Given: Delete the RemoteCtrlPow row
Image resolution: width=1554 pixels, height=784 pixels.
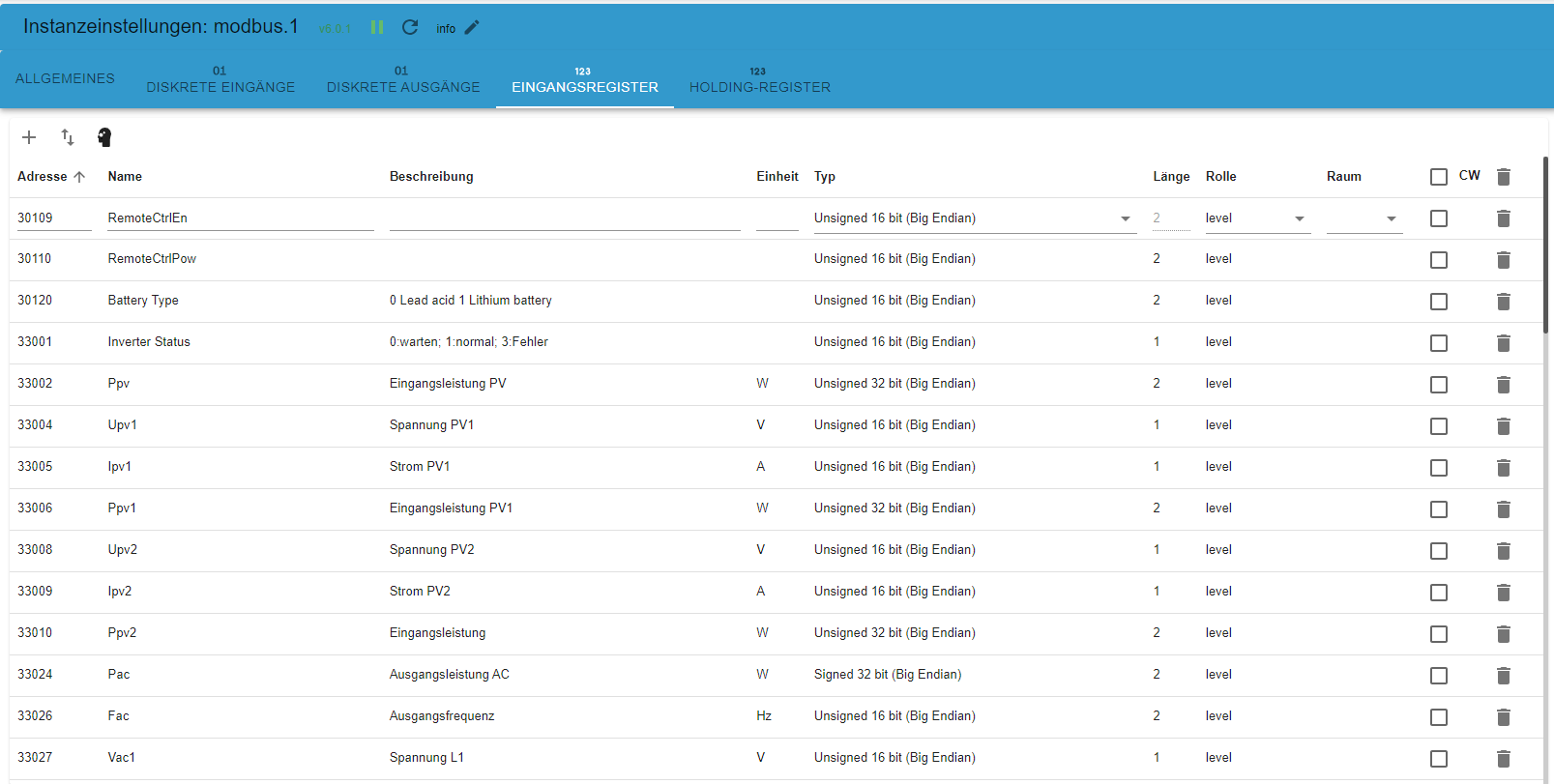Looking at the screenshot, I should click(x=1504, y=260).
